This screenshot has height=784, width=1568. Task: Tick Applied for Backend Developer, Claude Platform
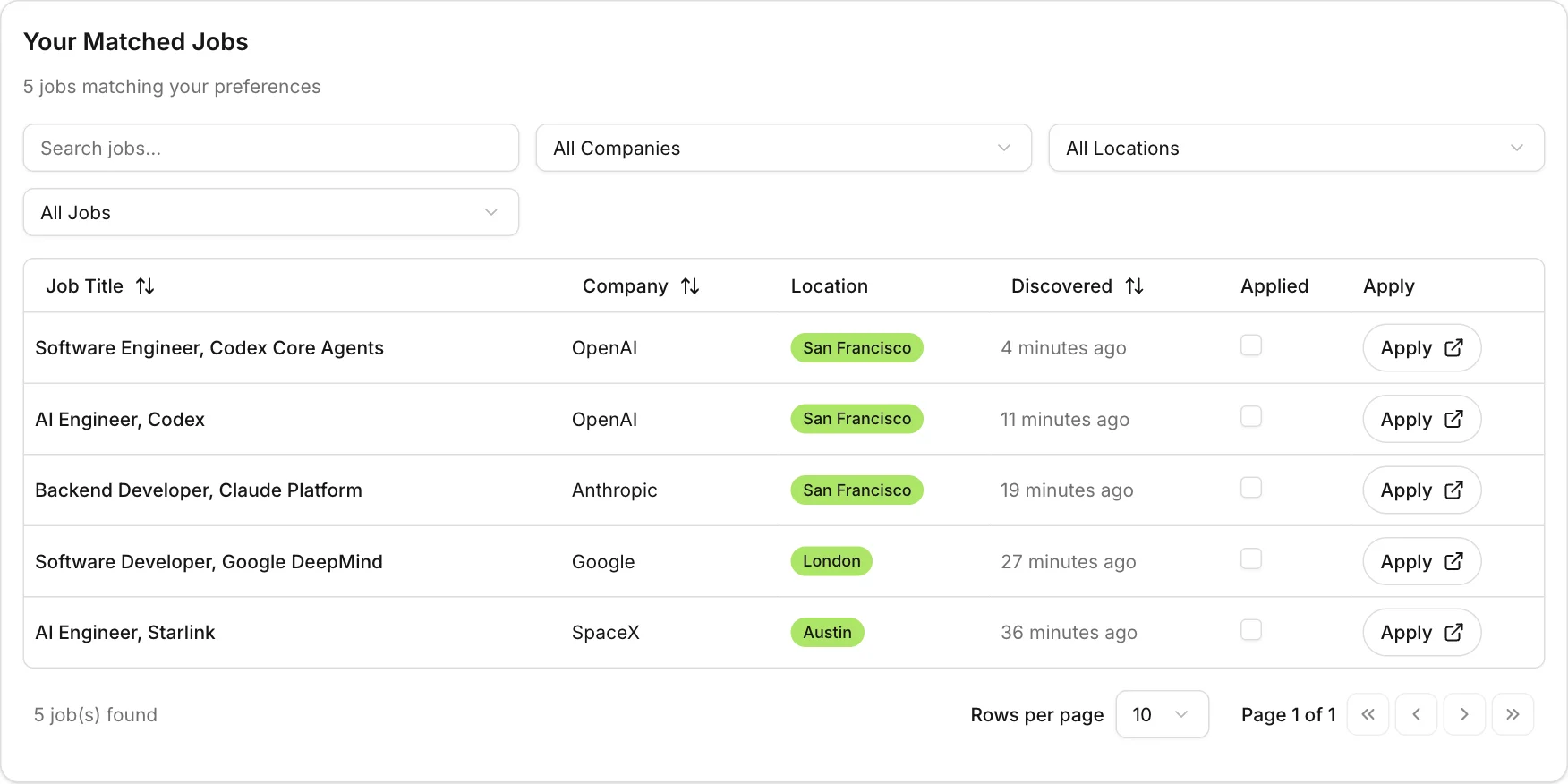click(1251, 488)
